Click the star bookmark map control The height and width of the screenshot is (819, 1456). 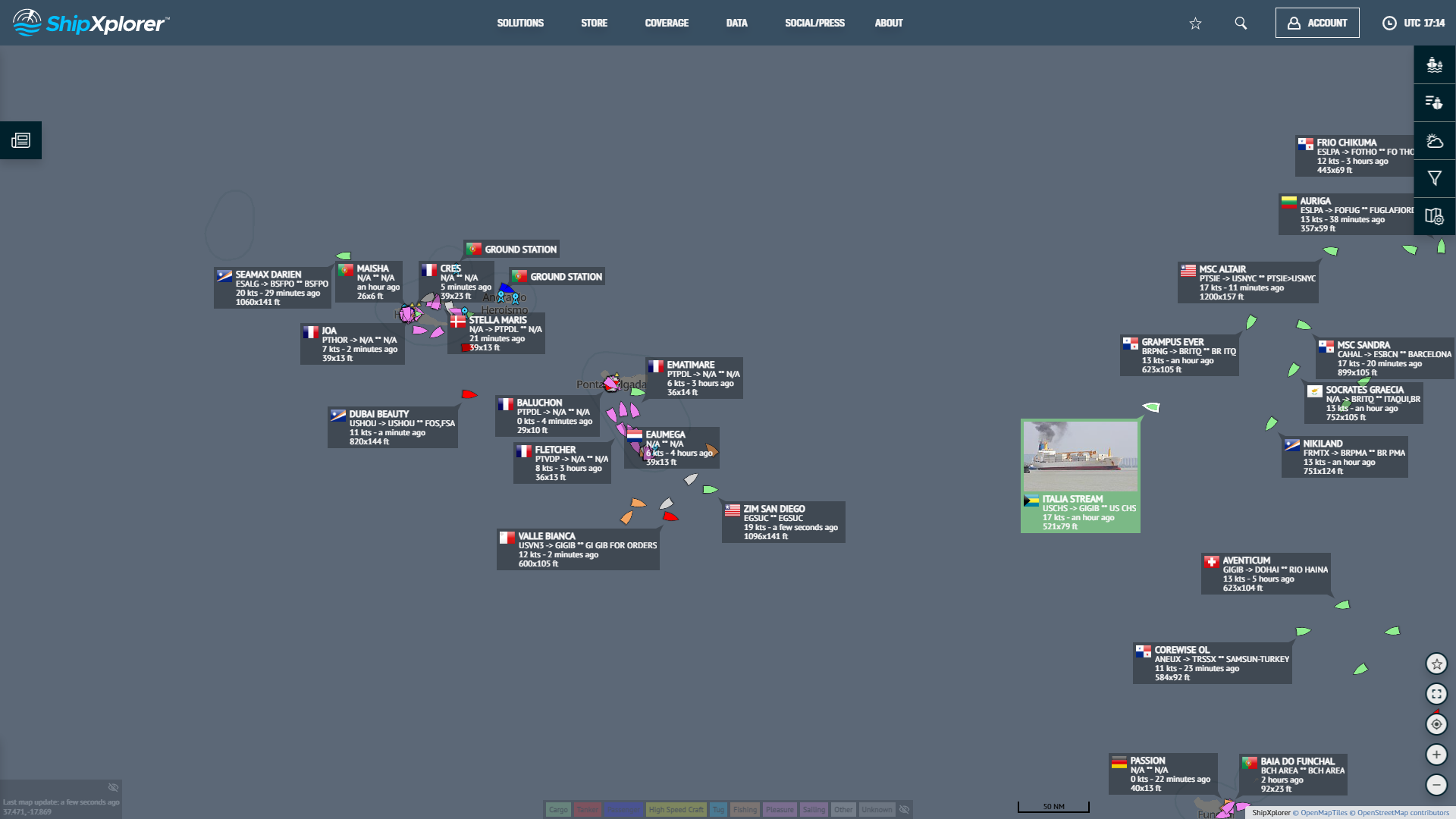(x=1436, y=664)
